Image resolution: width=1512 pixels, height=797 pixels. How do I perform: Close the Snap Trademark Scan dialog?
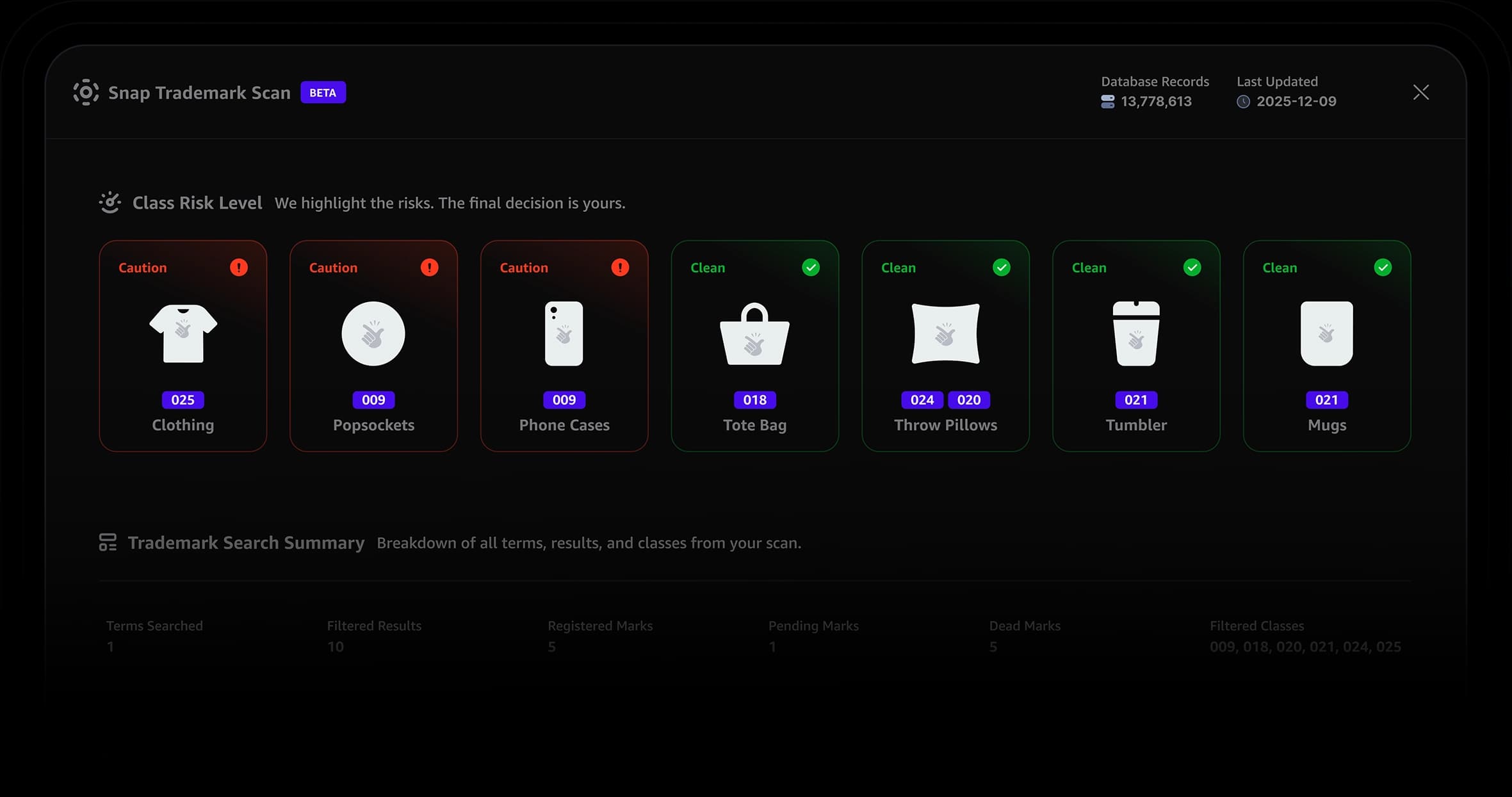tap(1420, 93)
